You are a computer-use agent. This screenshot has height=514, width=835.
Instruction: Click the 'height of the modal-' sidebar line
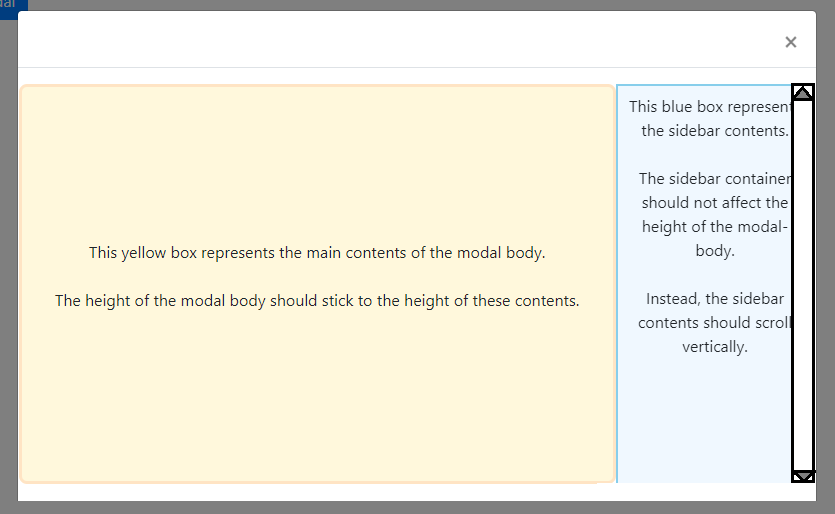[x=715, y=226]
